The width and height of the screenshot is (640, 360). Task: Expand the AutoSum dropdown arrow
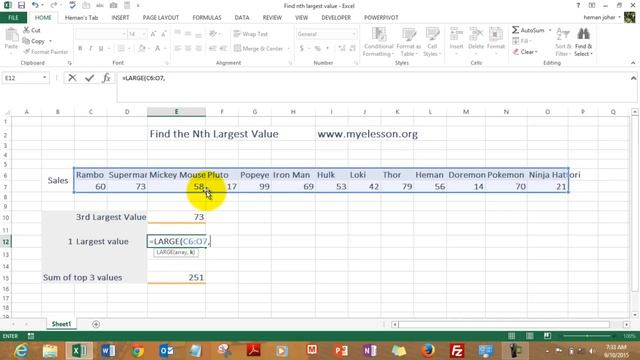coord(550,30)
